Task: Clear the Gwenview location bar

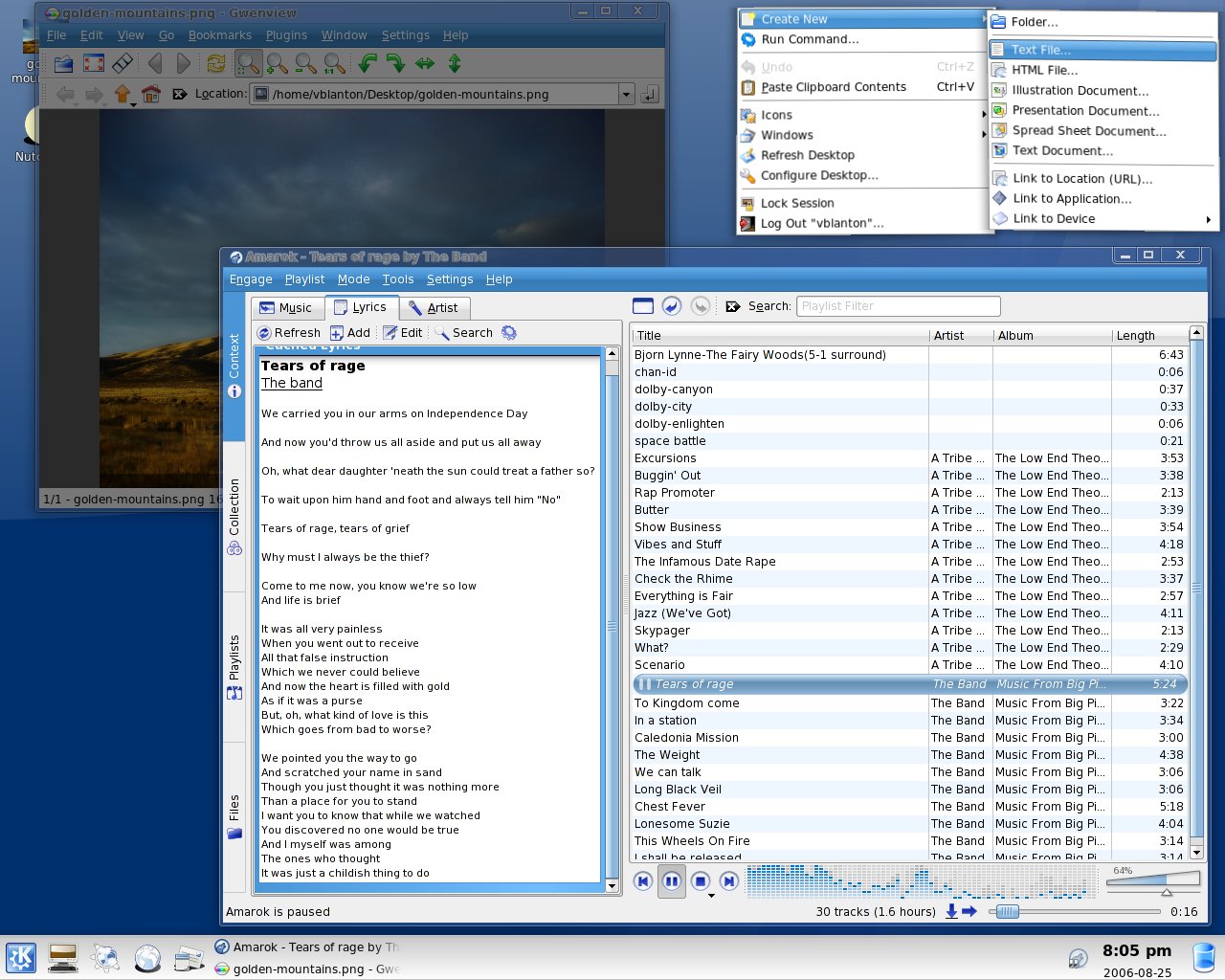Action: (x=179, y=94)
